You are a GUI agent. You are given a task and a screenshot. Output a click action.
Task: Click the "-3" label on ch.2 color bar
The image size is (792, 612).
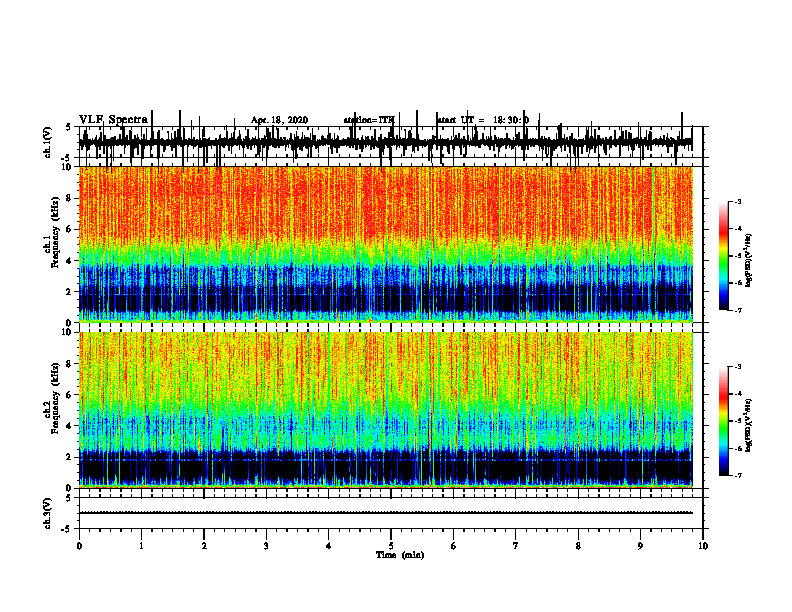(738, 367)
